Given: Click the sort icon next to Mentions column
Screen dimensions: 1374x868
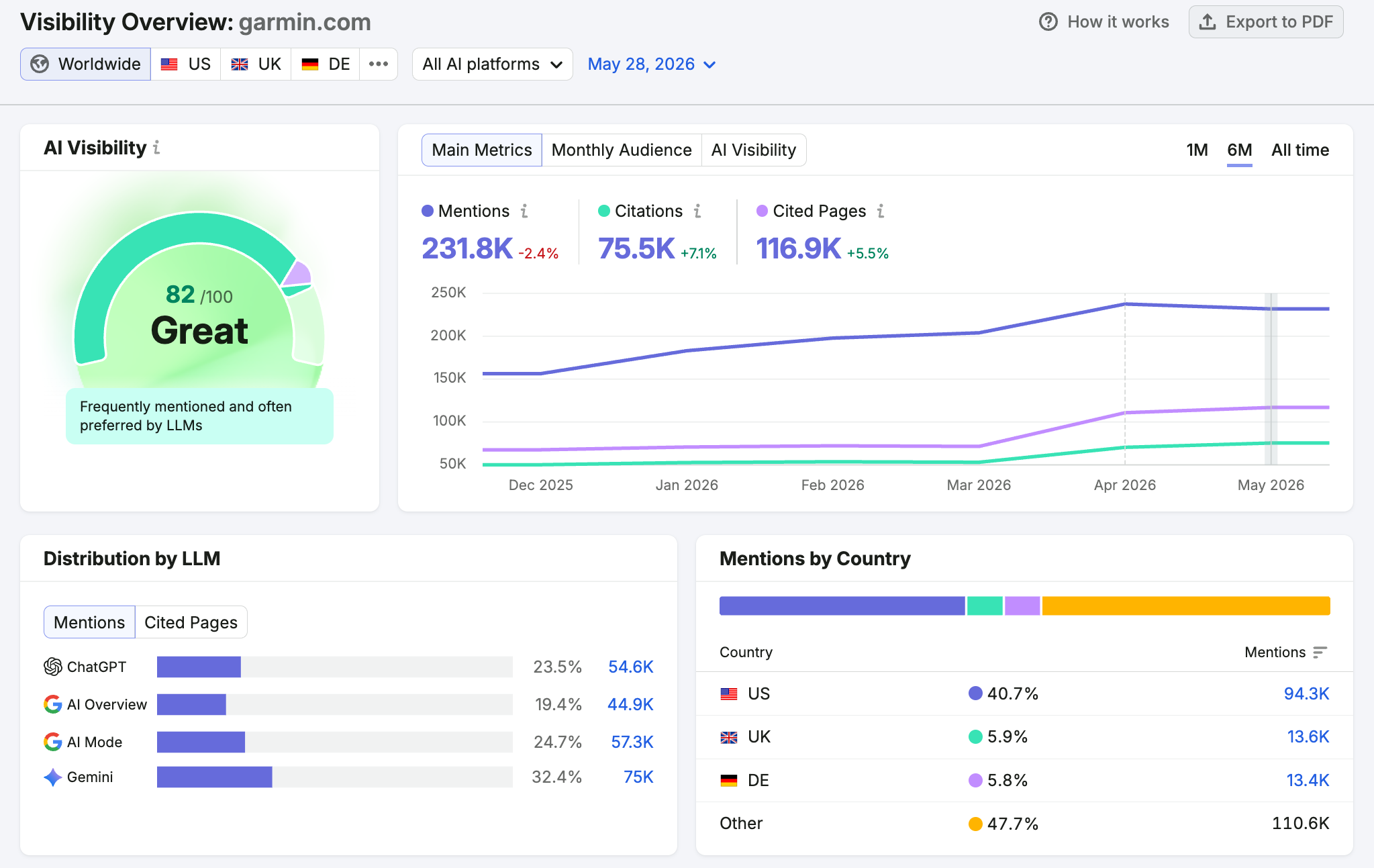Looking at the screenshot, I should coord(1320,652).
